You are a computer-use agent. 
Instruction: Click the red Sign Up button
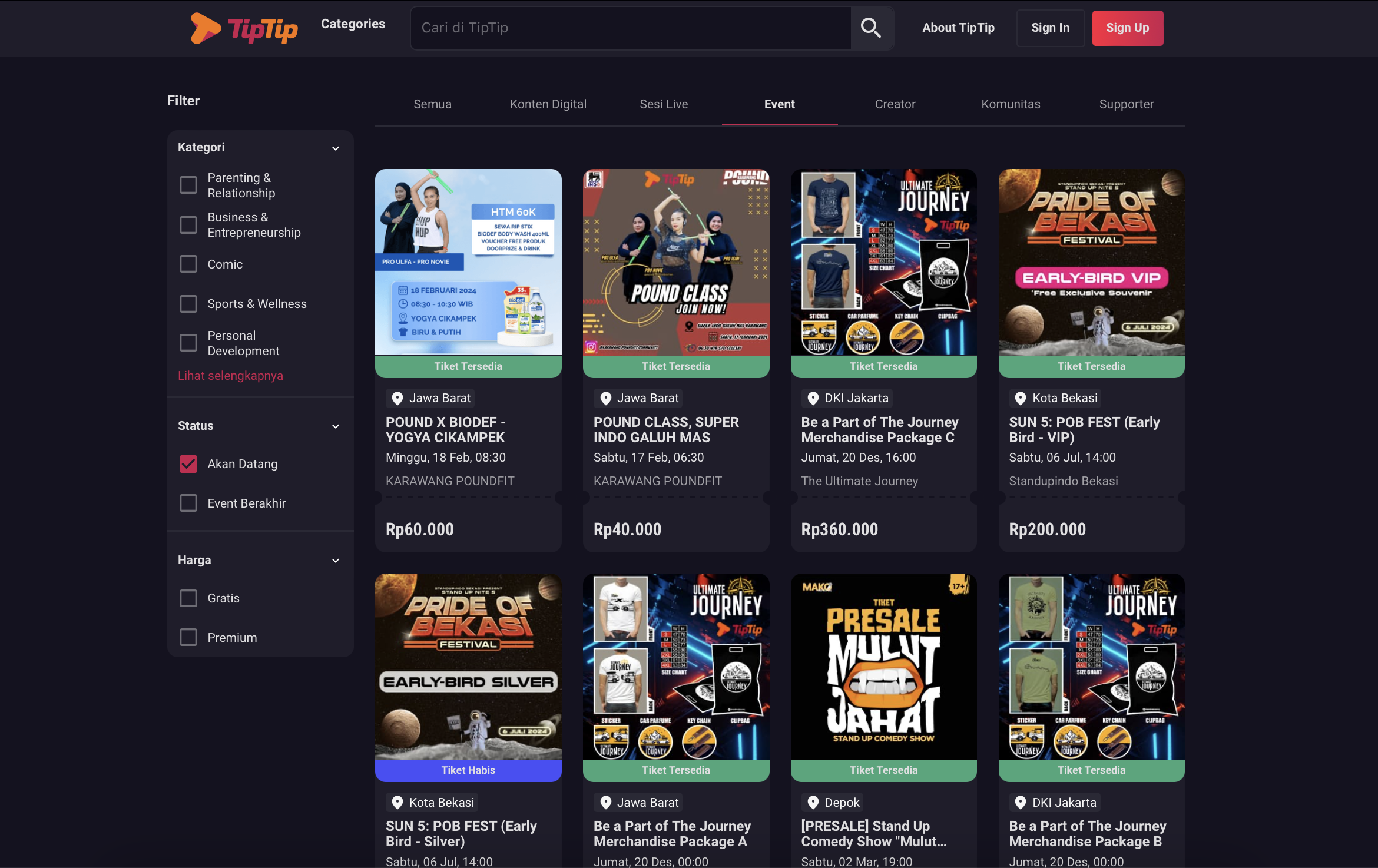point(1127,28)
